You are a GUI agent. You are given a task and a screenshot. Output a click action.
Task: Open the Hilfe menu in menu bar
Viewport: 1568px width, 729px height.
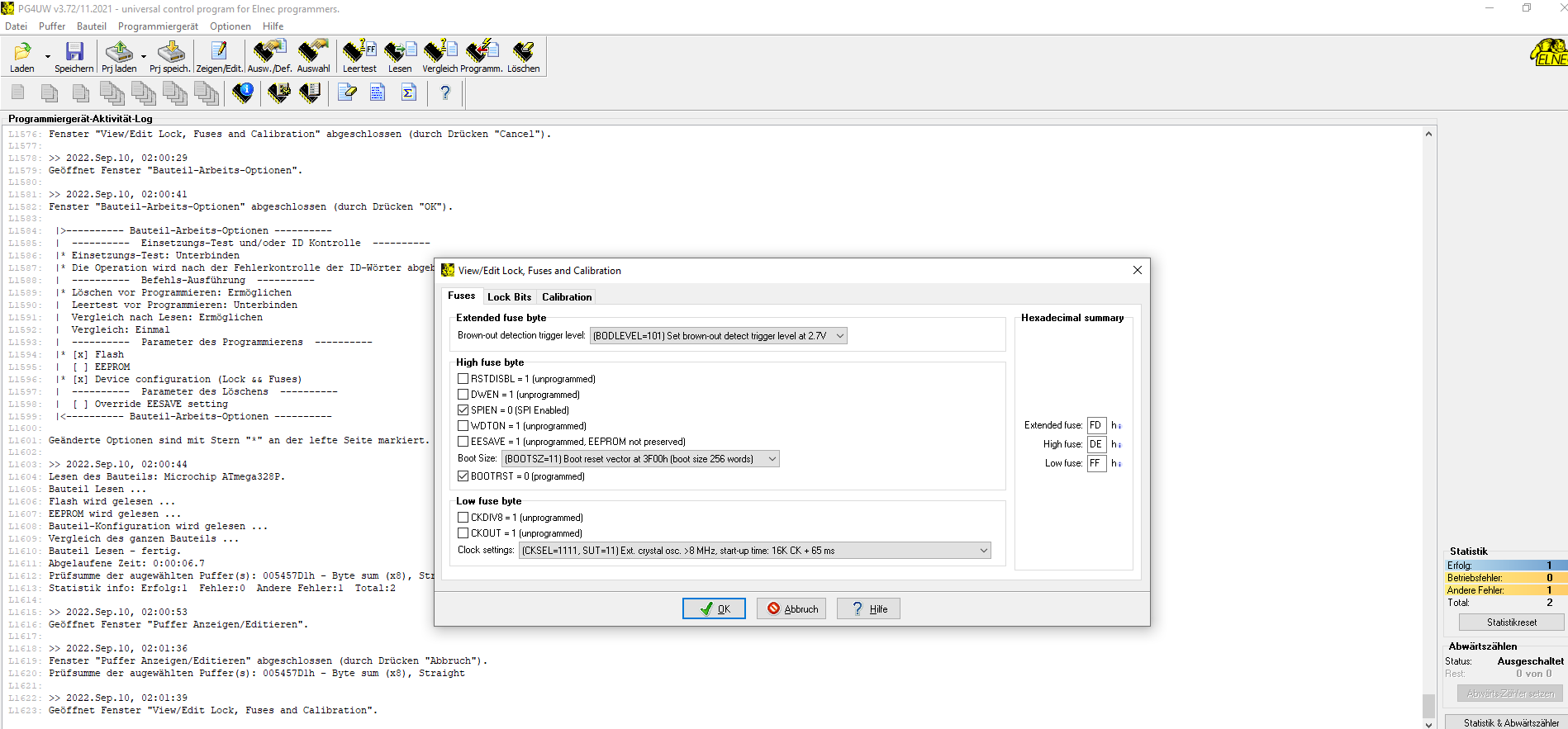(273, 26)
